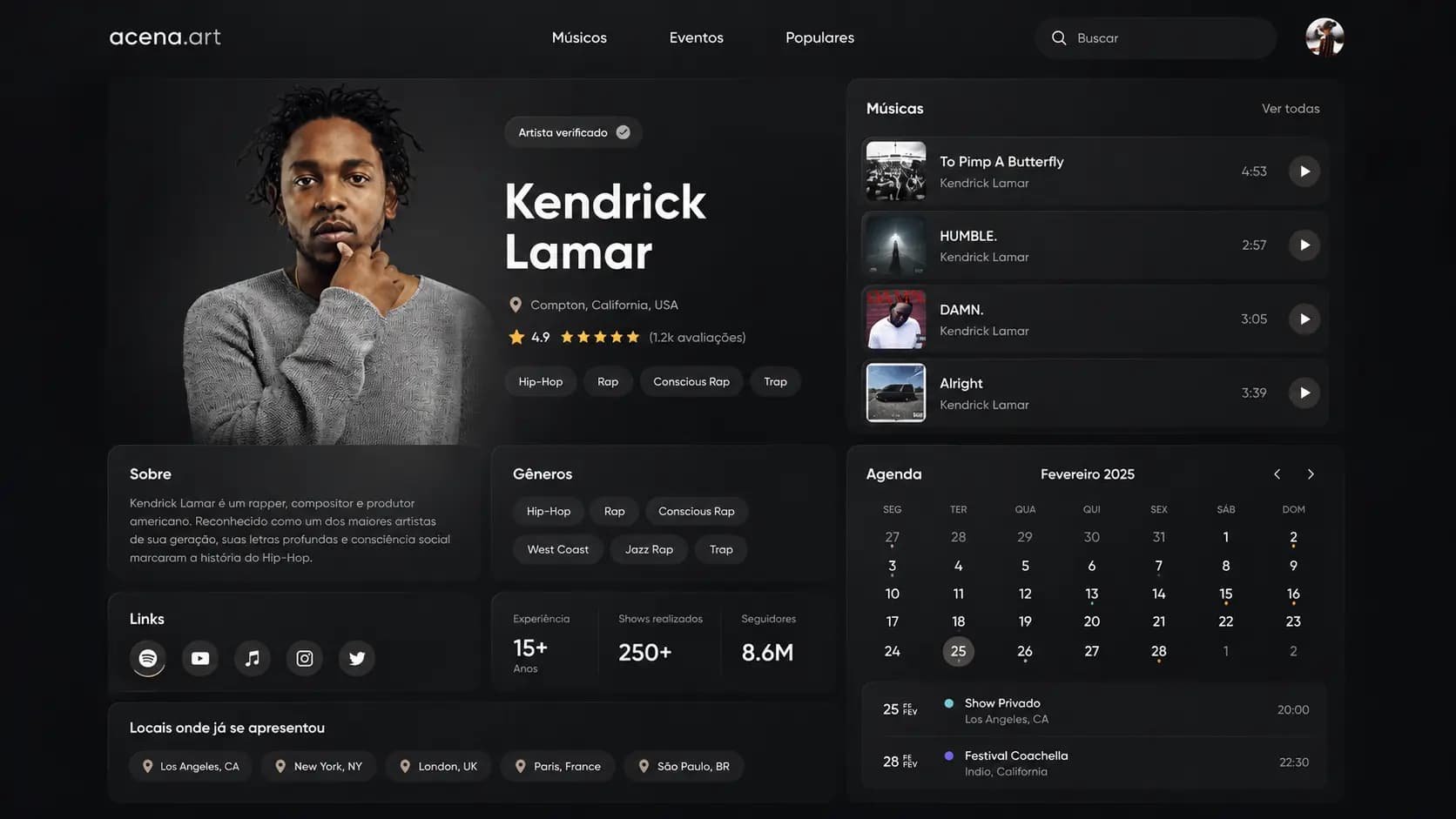Play To Pimp A Butterfly
This screenshot has width=1456, height=819.
tap(1304, 171)
